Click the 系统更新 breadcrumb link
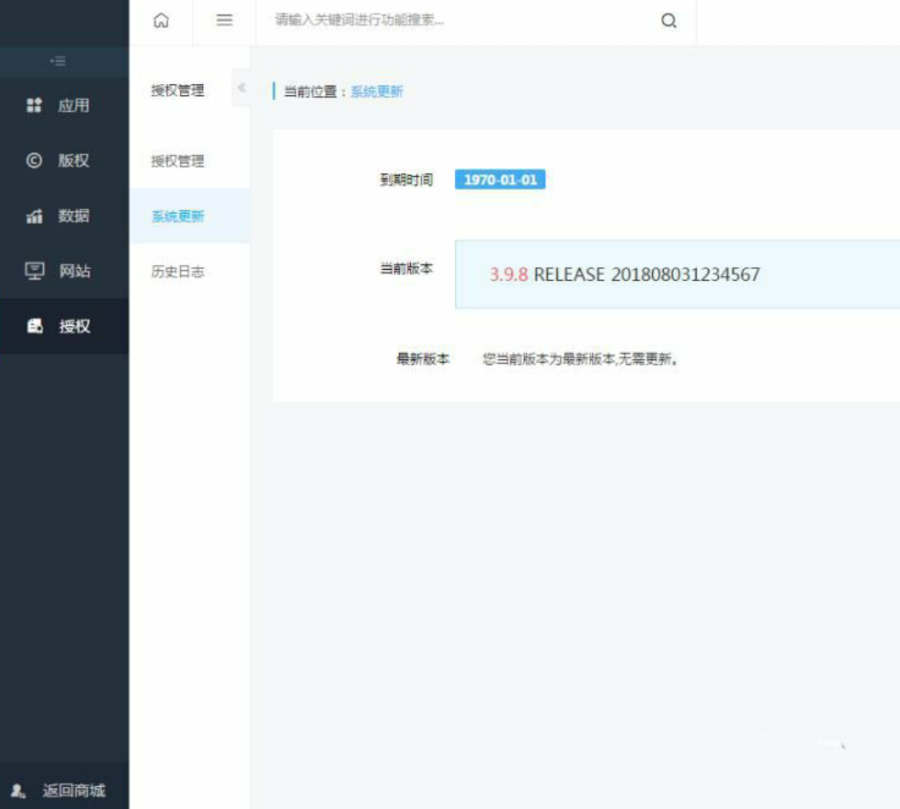 (377, 92)
